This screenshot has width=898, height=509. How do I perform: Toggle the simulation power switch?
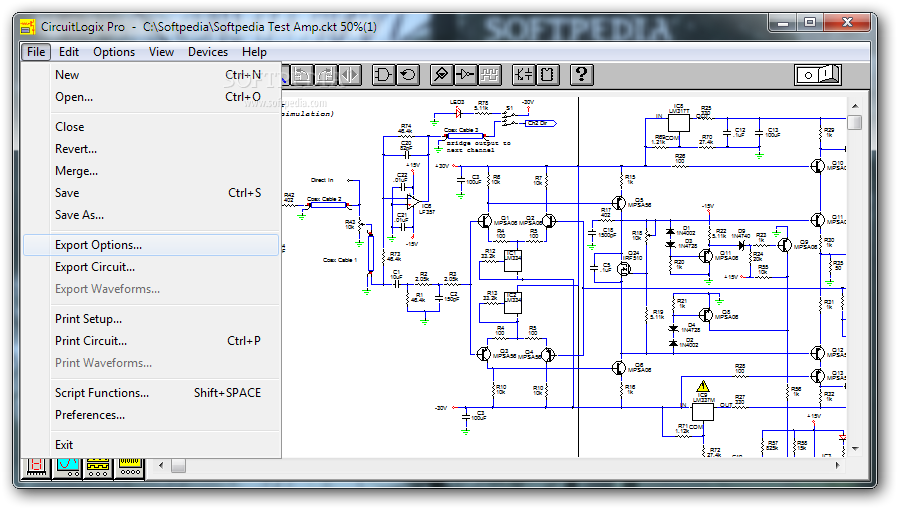818,75
